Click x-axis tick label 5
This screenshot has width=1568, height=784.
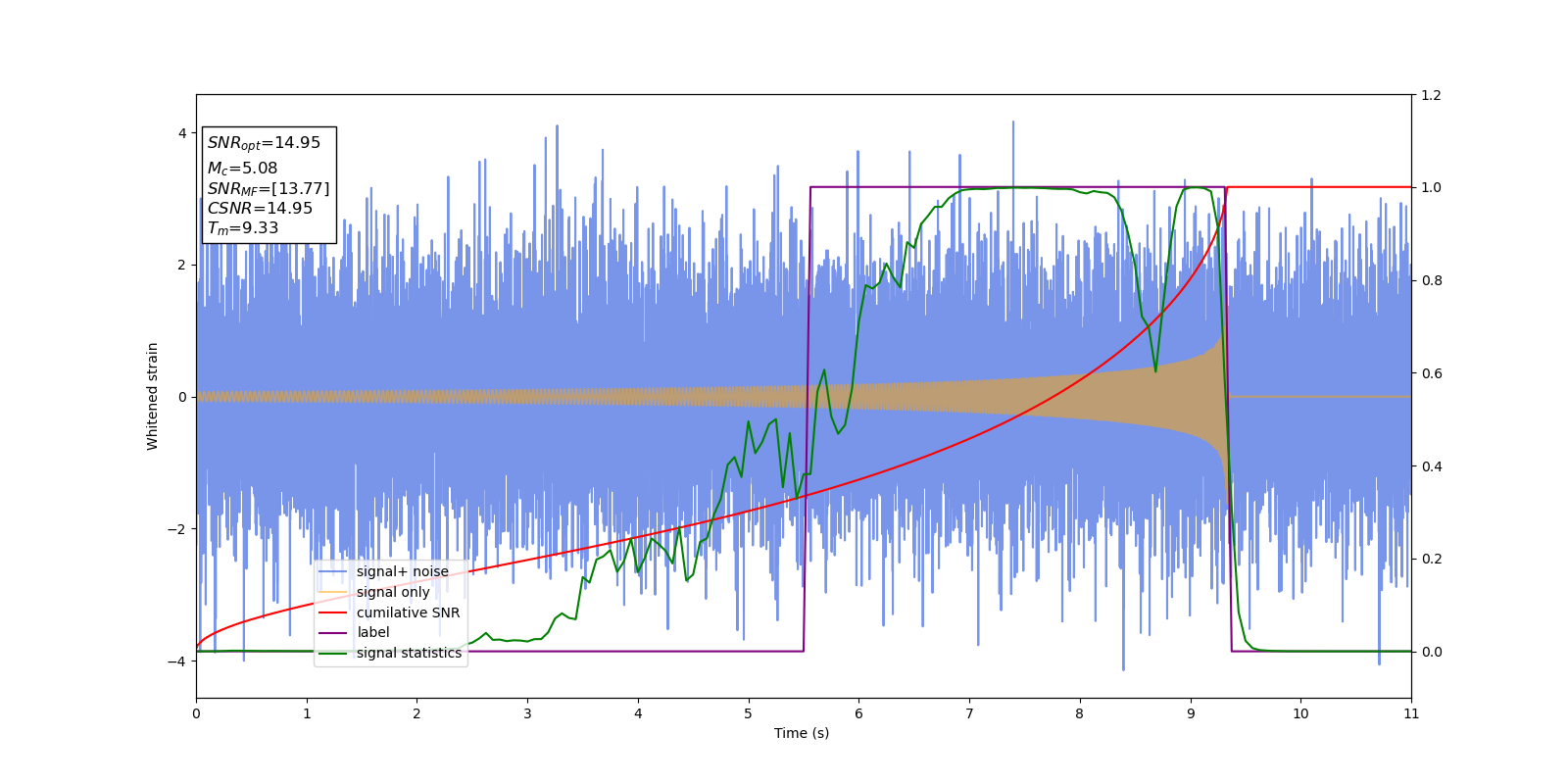click(749, 713)
